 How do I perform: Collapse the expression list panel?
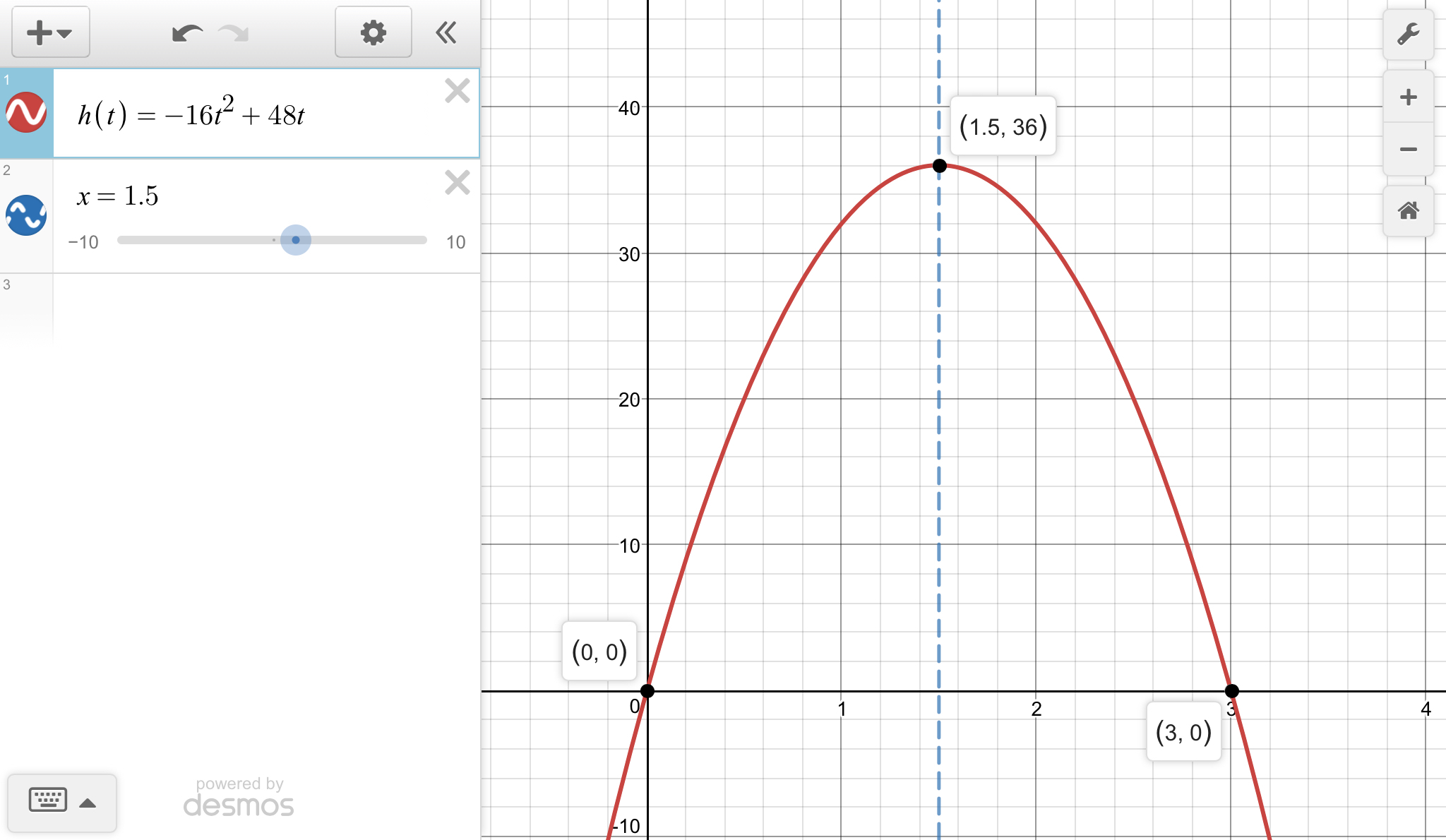(446, 32)
